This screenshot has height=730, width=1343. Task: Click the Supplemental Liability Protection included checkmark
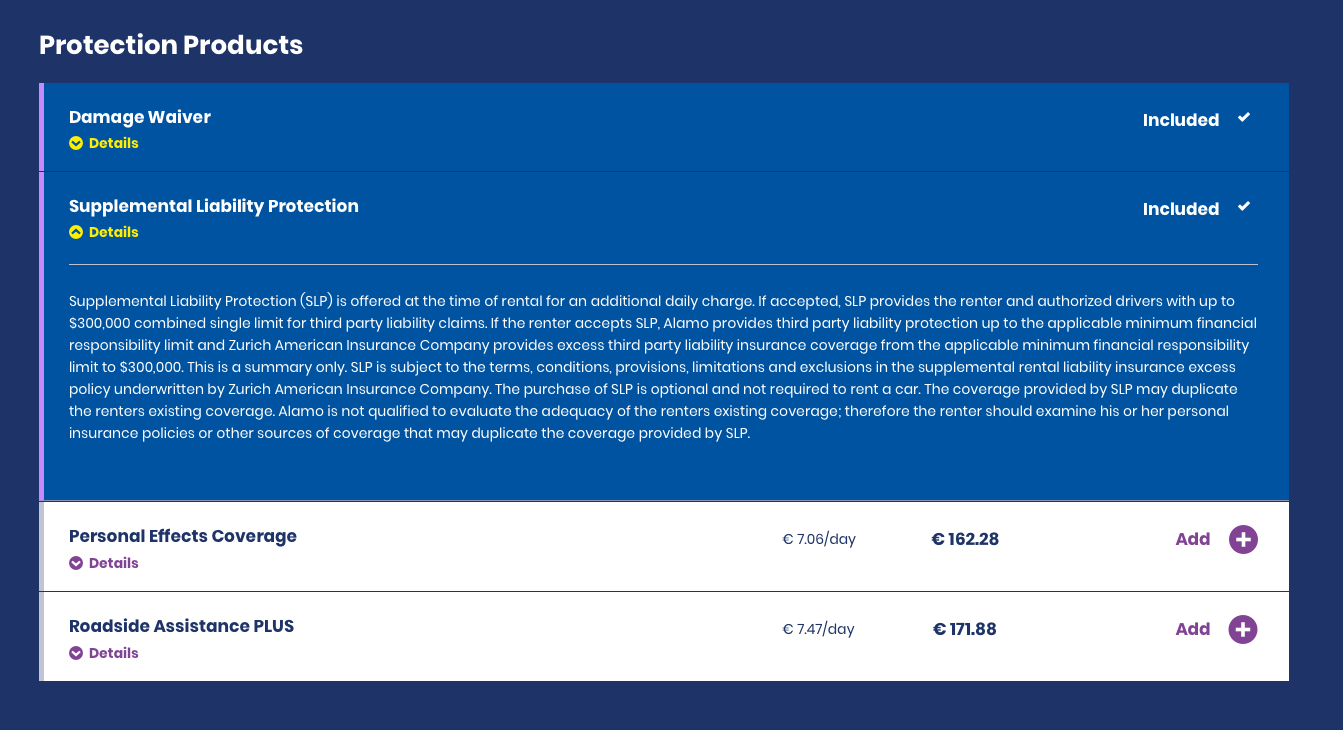pyautogui.click(x=1244, y=207)
